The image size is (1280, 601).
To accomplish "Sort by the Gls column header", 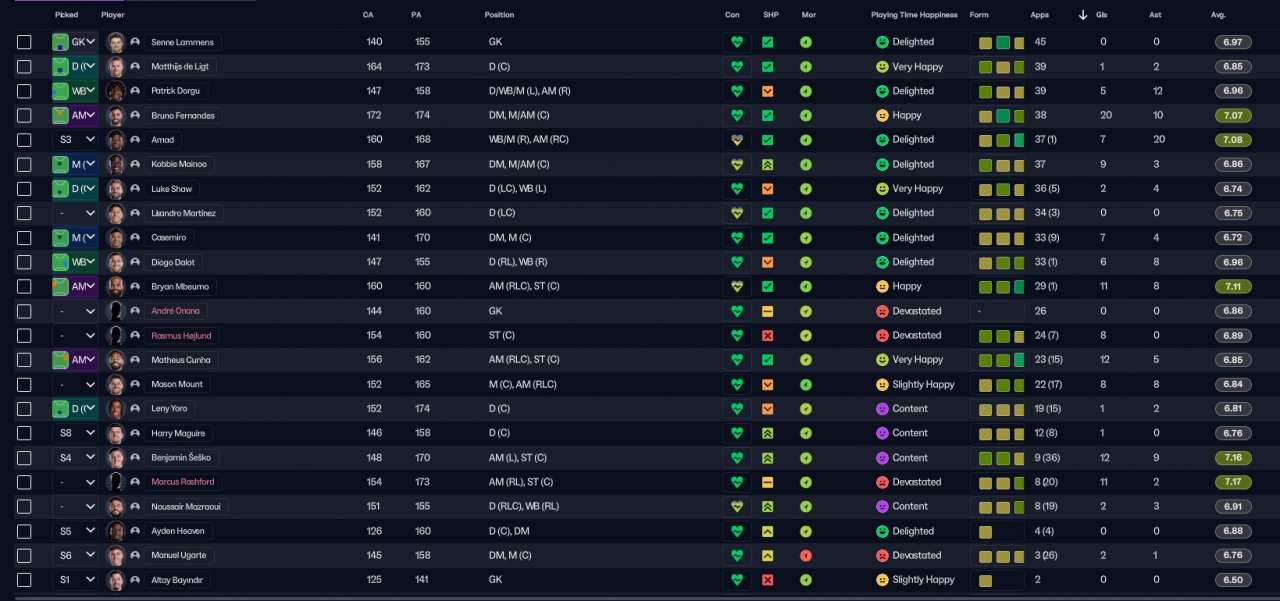I will 1101,15.
